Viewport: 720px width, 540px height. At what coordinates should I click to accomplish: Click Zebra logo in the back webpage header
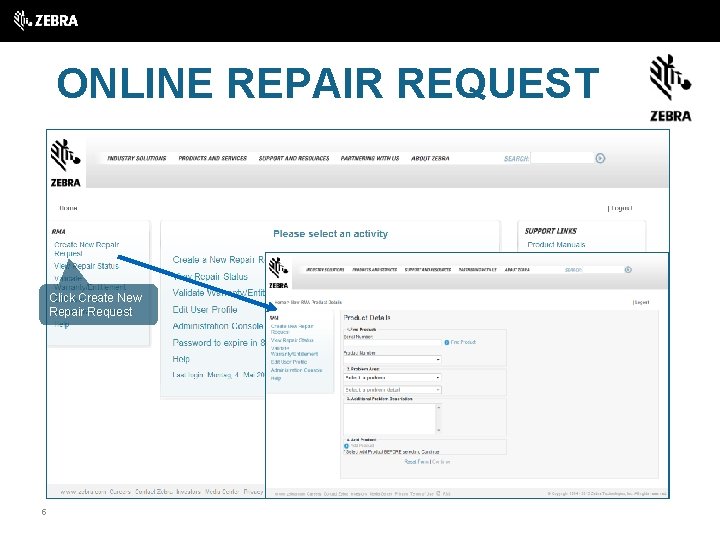[x=65, y=163]
